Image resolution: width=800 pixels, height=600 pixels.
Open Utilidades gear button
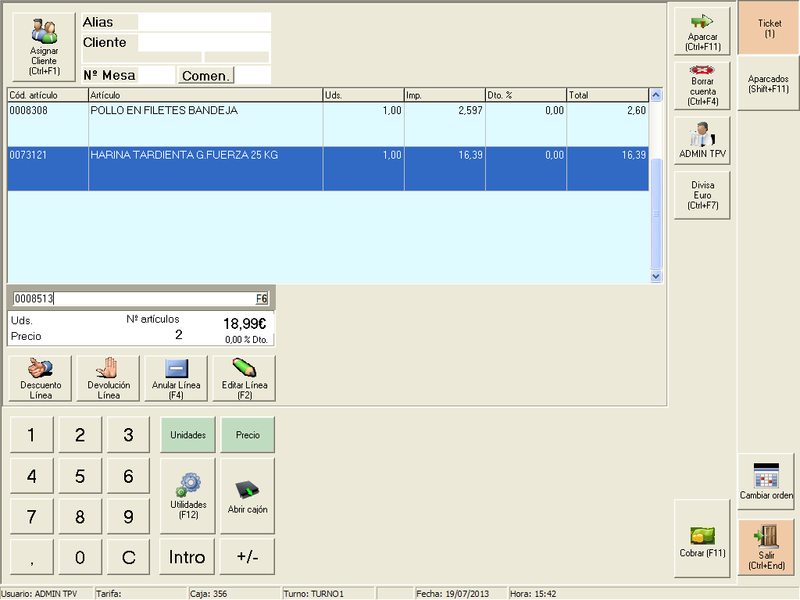pyautogui.click(x=188, y=496)
